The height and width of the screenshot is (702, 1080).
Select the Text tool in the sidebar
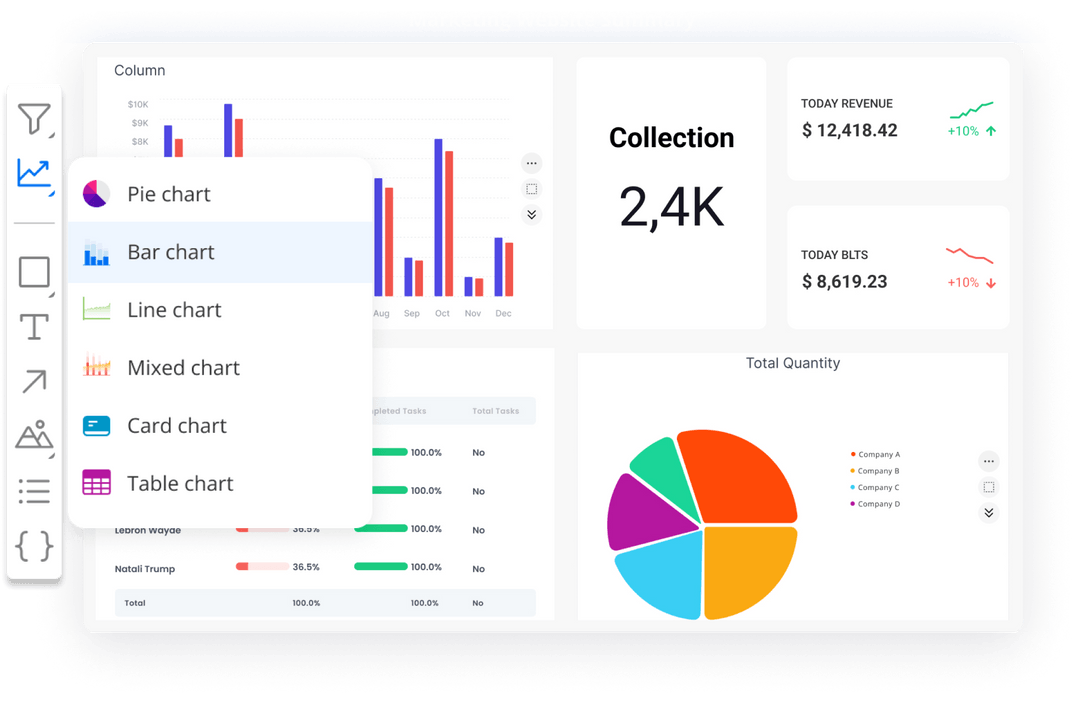pyautogui.click(x=33, y=327)
